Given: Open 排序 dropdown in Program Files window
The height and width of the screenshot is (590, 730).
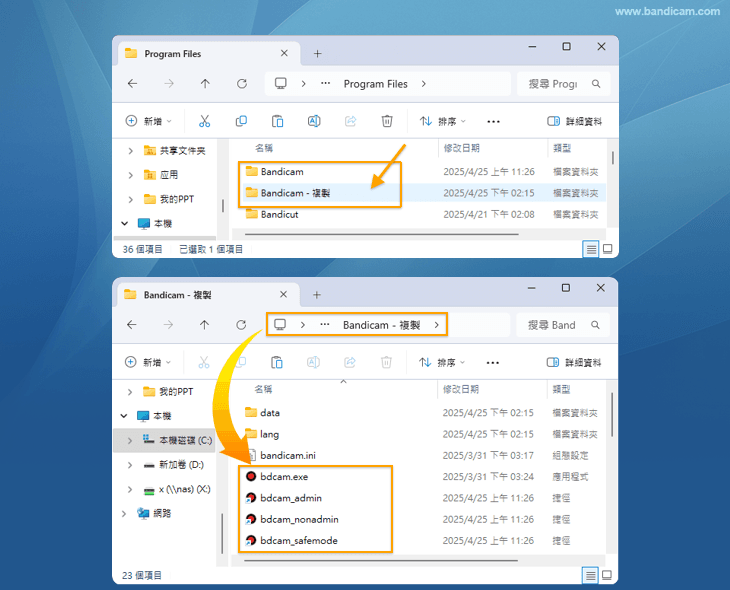Looking at the screenshot, I should 442,121.
